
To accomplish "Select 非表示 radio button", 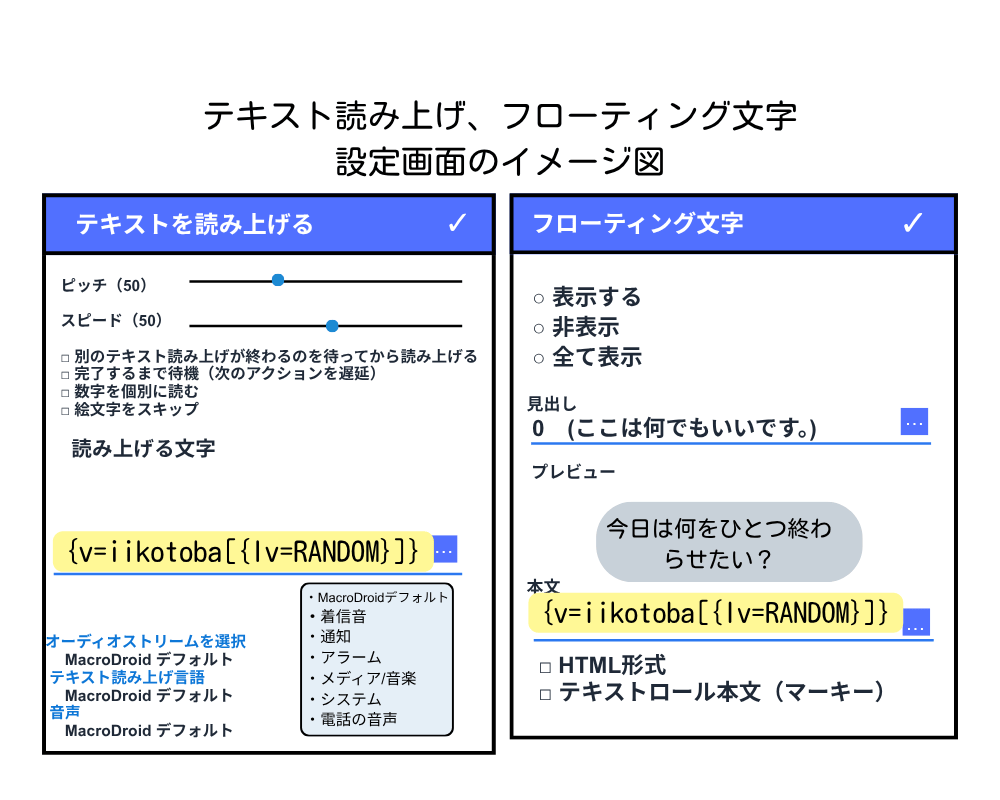I will (x=539, y=329).
